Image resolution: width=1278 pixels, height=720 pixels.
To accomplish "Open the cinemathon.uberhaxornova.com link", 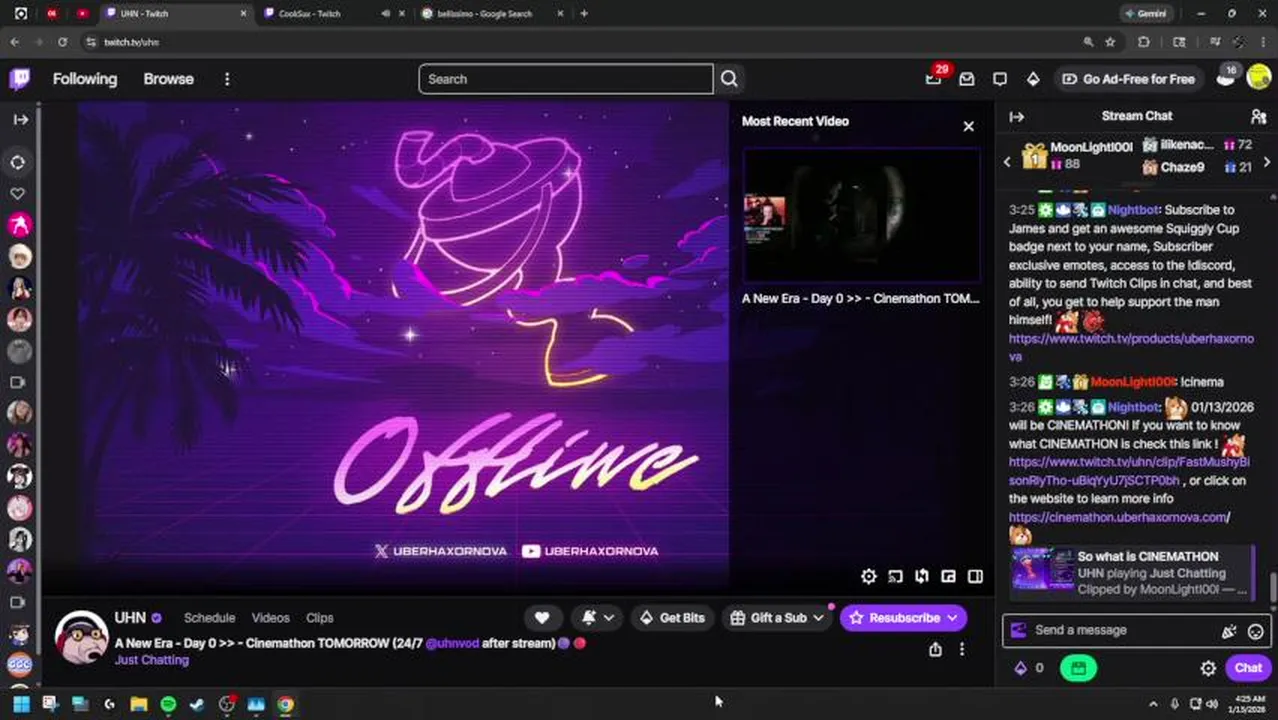I will pyautogui.click(x=1119, y=517).
